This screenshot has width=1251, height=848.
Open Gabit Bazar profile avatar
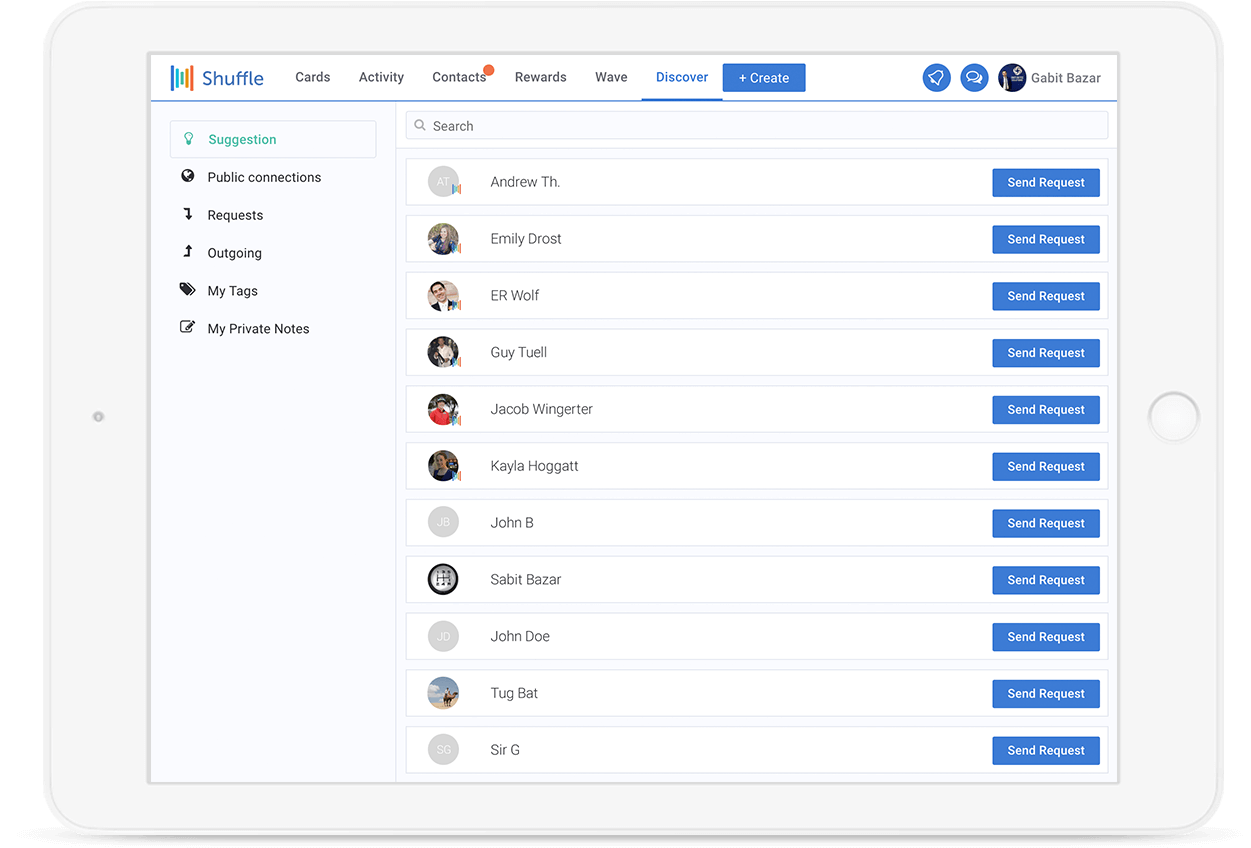[1012, 78]
